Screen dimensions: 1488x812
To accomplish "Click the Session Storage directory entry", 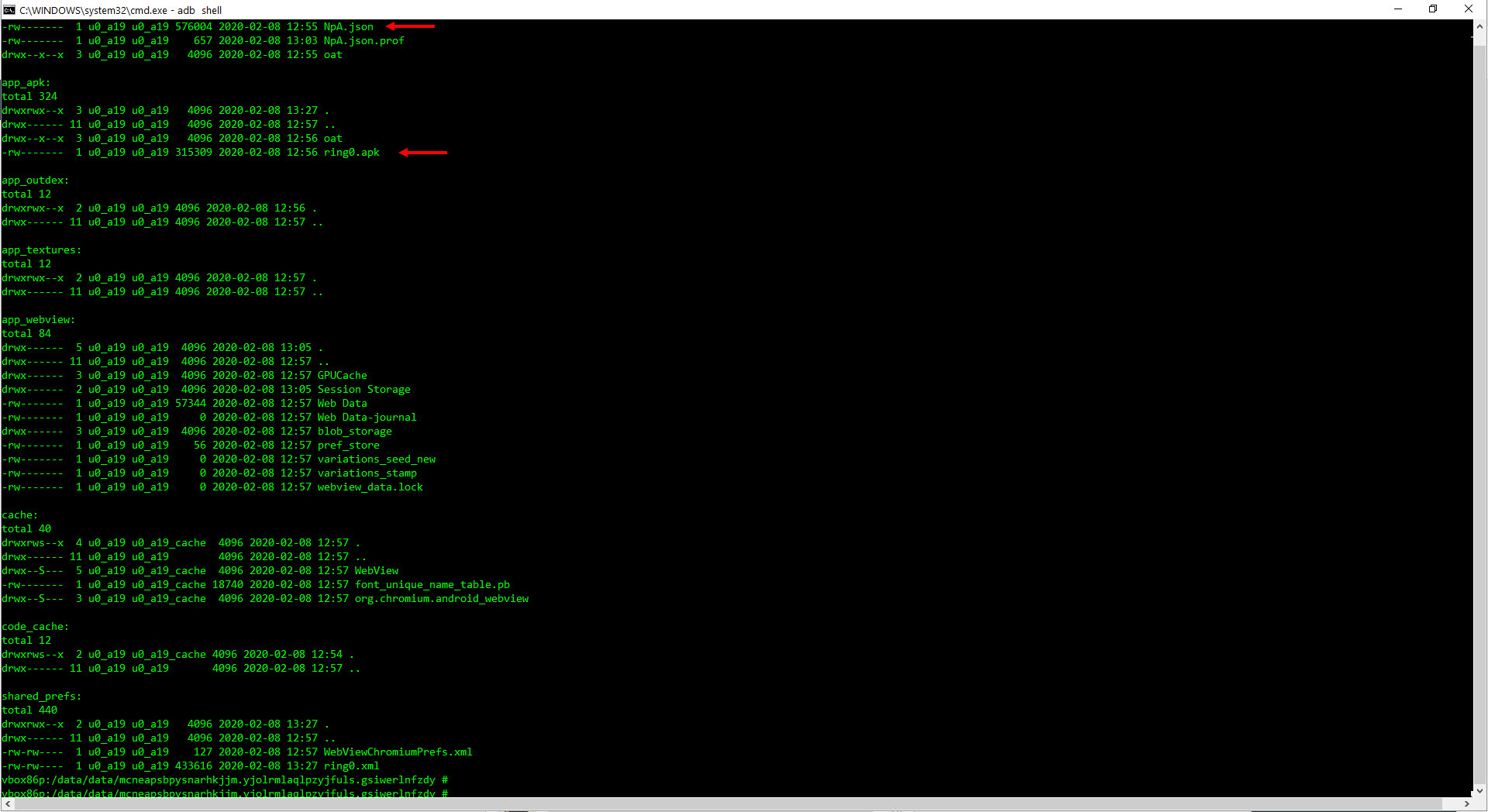I will [364, 390].
